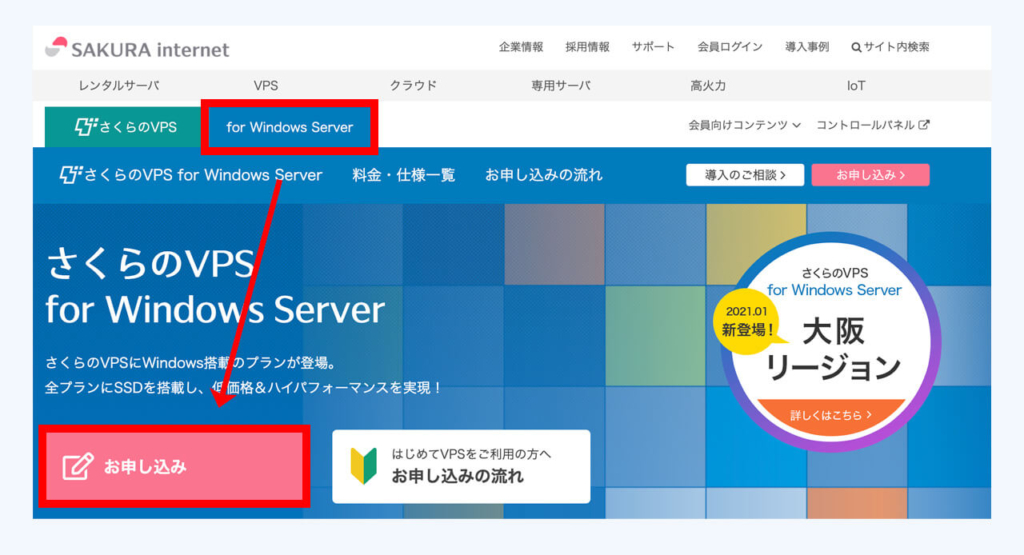This screenshot has width=1024, height=555.
Task: Open the 企業情報 link
Action: pyautogui.click(x=520, y=47)
